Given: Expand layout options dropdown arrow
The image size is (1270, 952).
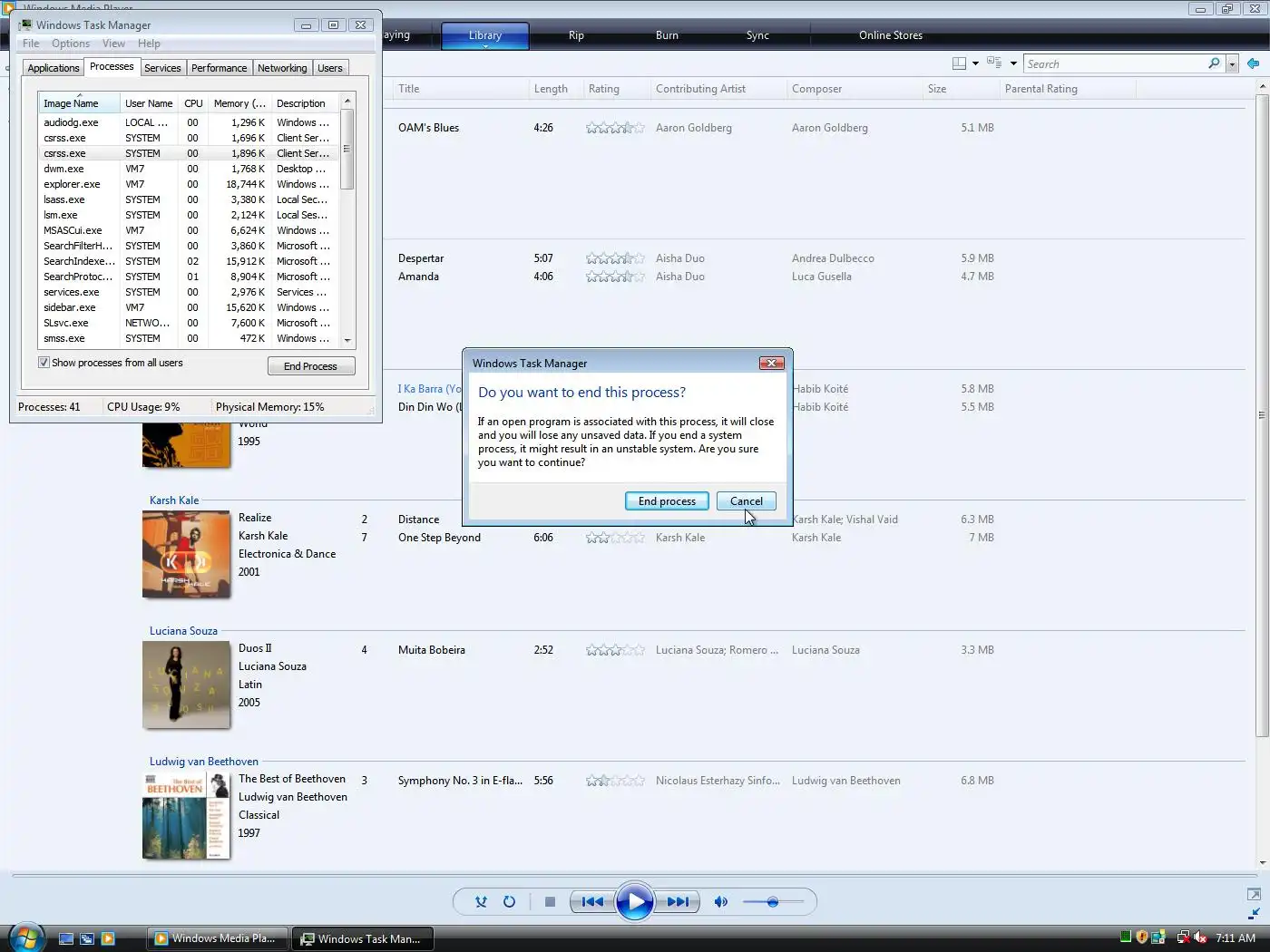Looking at the screenshot, I should [975, 63].
